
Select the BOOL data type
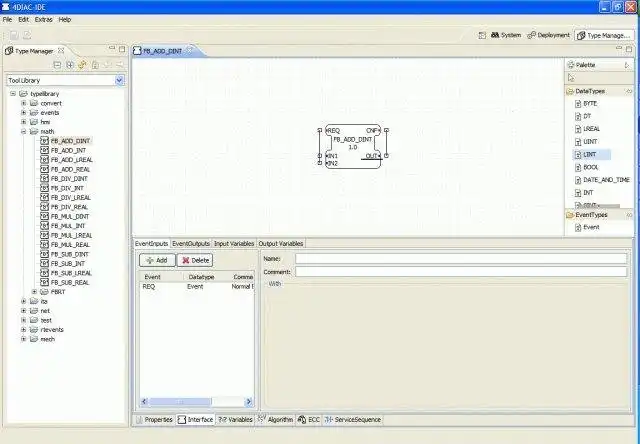pos(587,167)
